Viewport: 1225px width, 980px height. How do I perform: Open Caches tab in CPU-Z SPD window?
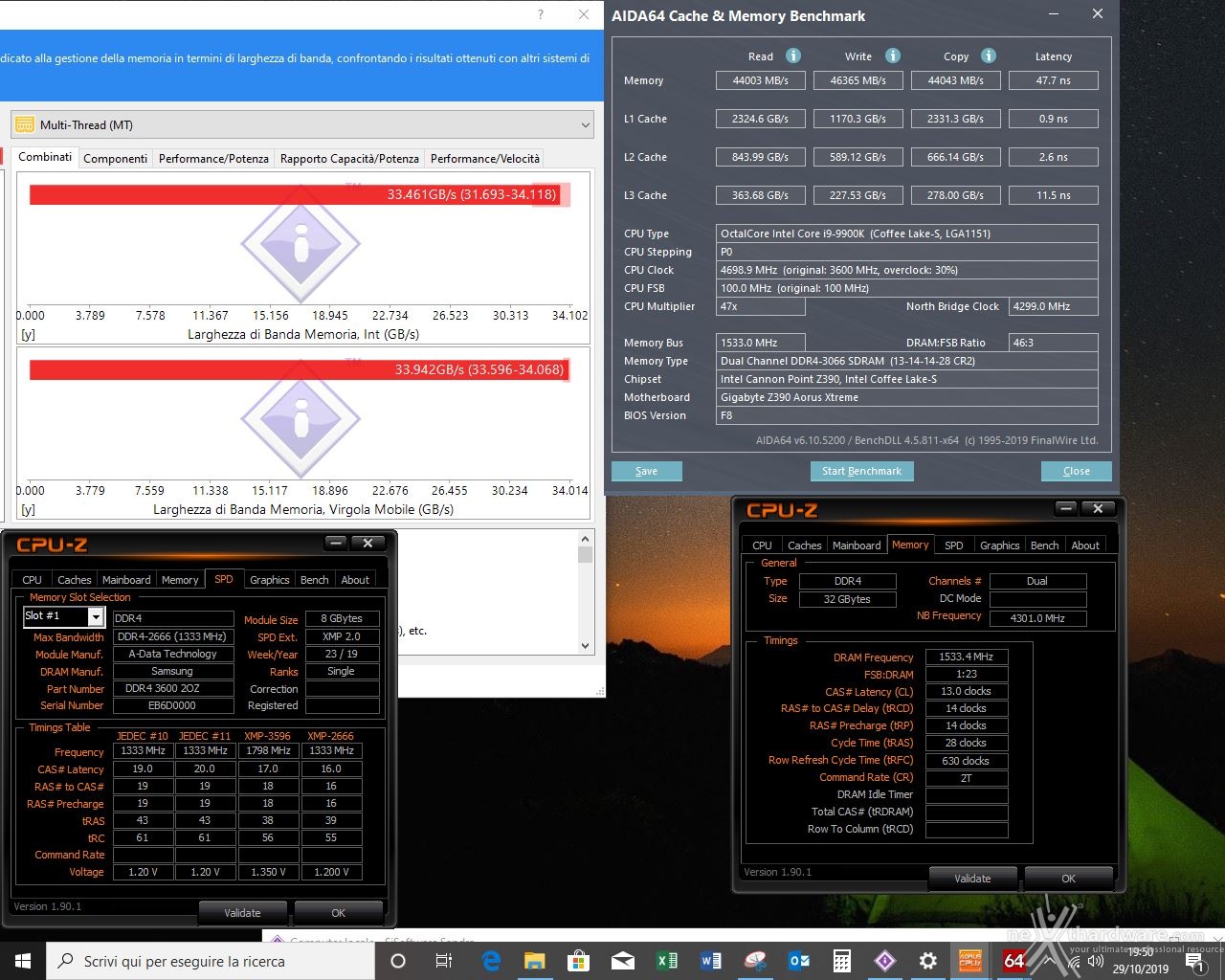(75, 580)
